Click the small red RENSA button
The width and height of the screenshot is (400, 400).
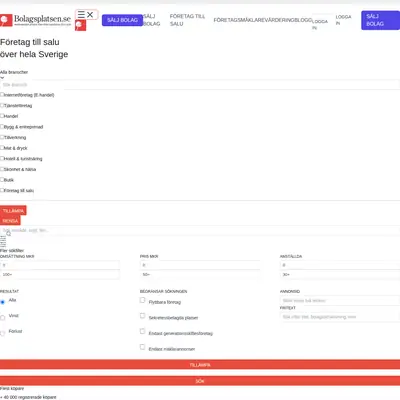(x=10, y=221)
